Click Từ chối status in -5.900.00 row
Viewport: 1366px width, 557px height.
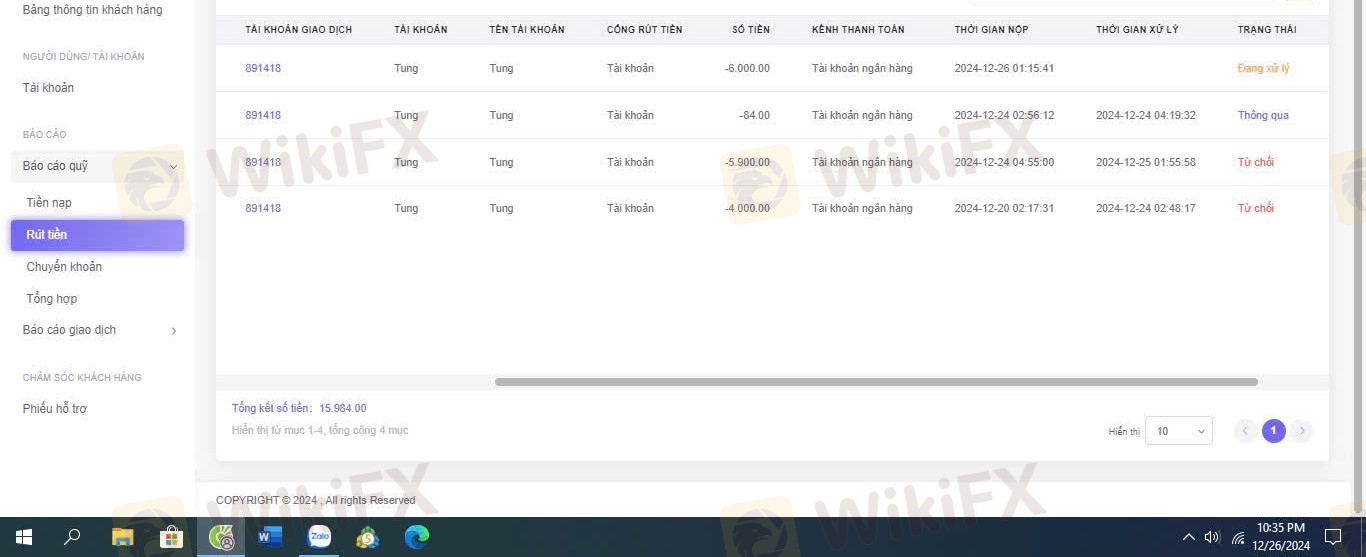(x=1255, y=162)
